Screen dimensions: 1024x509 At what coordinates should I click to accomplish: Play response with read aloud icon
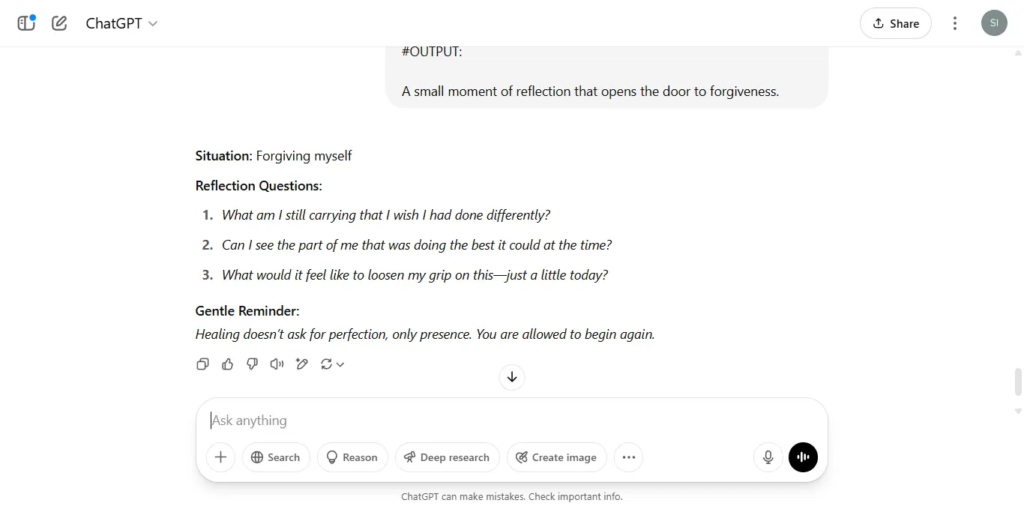coord(277,364)
